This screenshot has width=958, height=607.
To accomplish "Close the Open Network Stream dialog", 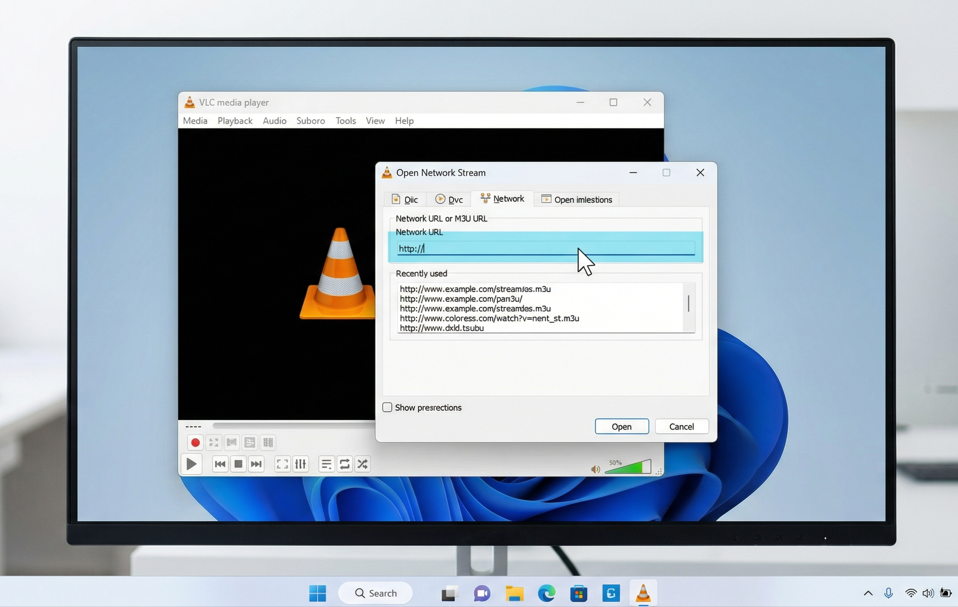I will click(x=700, y=173).
